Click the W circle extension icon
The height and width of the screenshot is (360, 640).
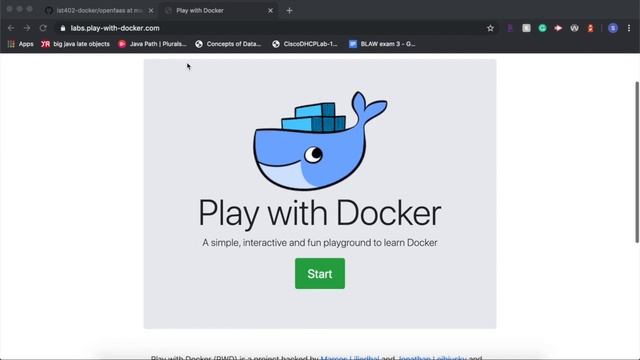coord(574,28)
